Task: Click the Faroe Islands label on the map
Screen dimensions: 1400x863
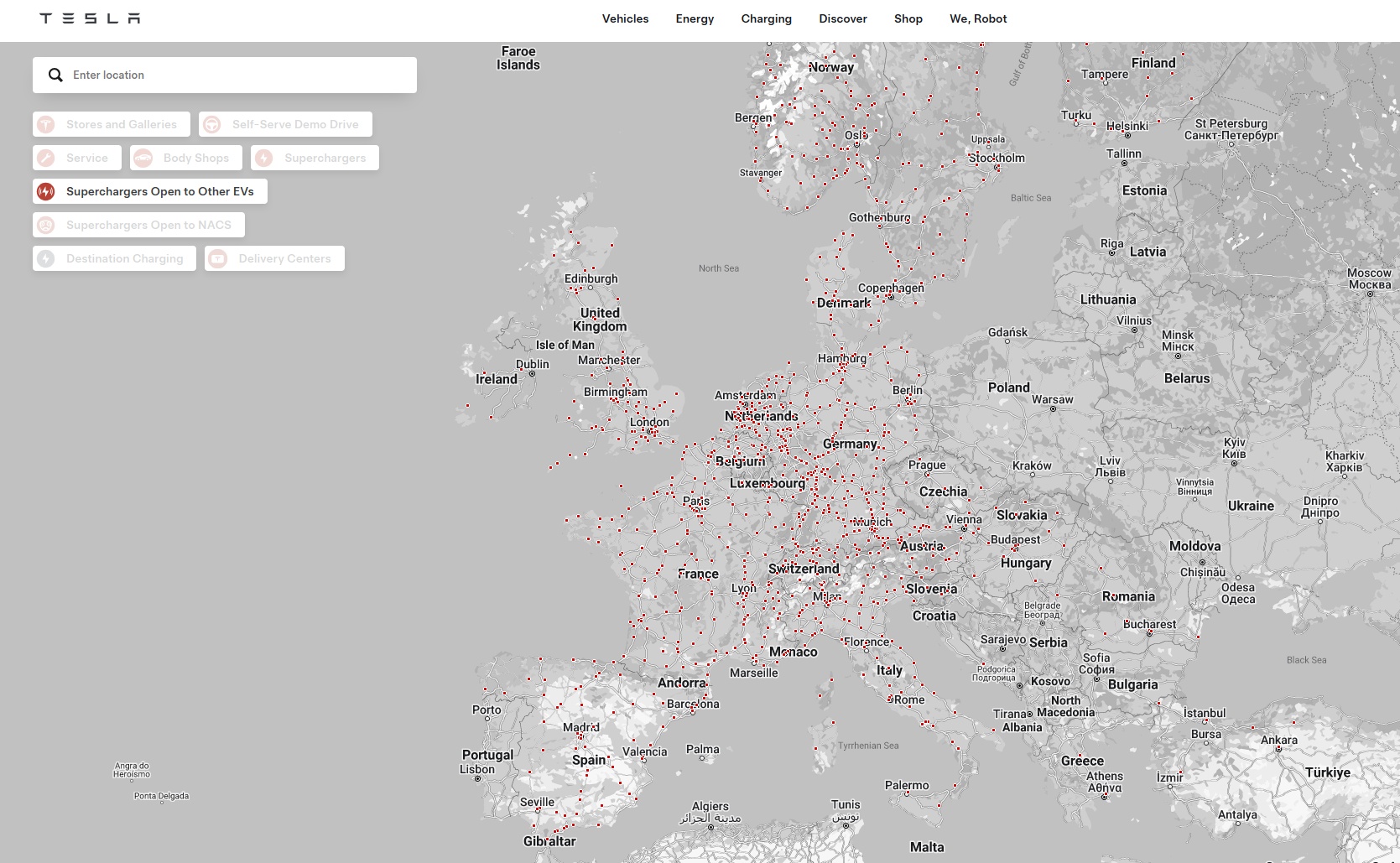Action: (518, 58)
